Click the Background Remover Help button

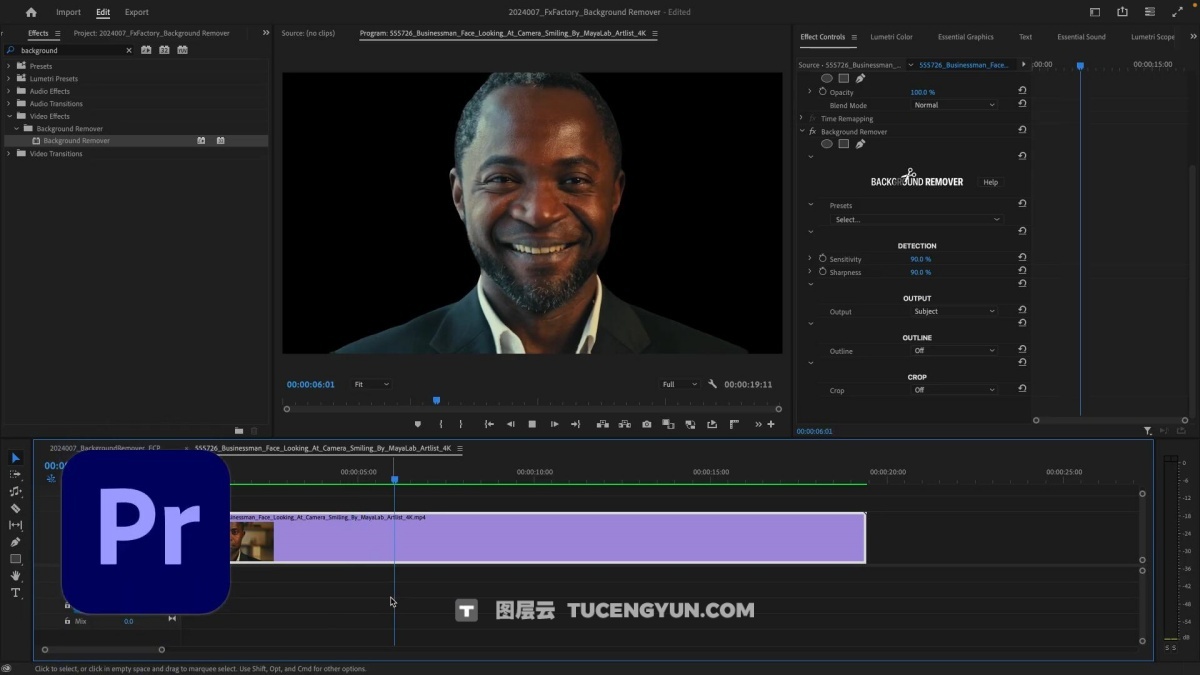990,182
